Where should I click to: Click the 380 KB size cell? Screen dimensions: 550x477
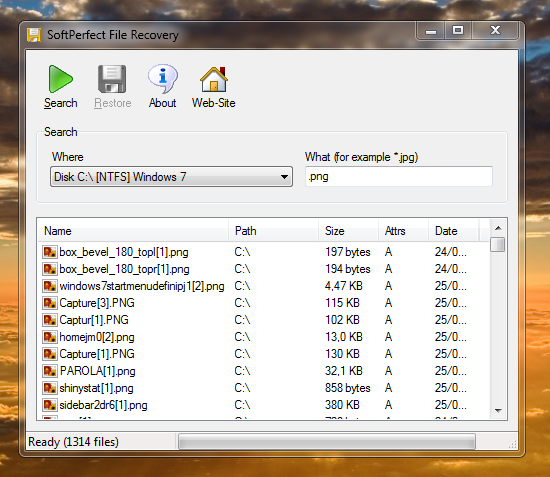click(x=342, y=405)
